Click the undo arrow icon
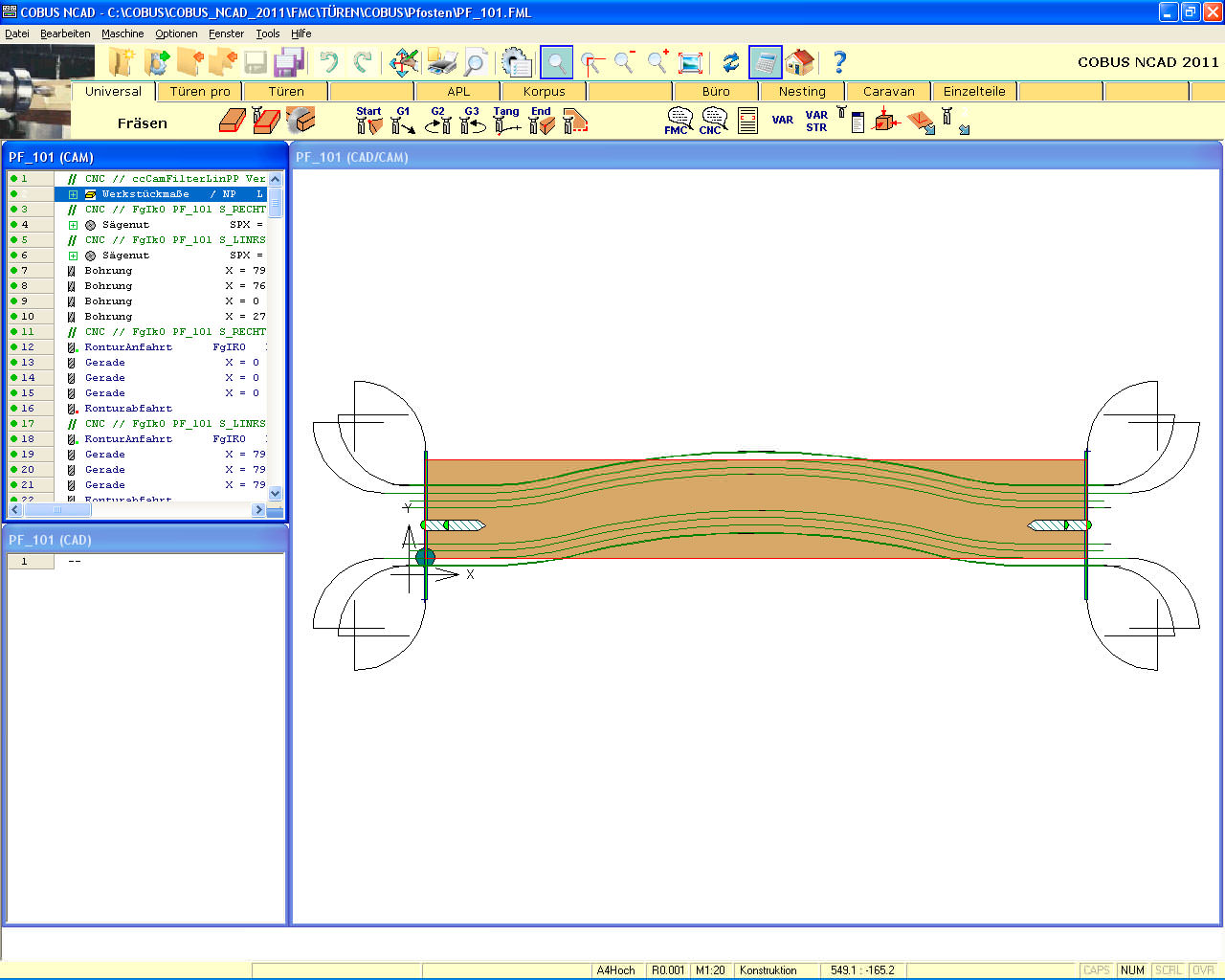This screenshot has width=1225, height=980. [329, 62]
